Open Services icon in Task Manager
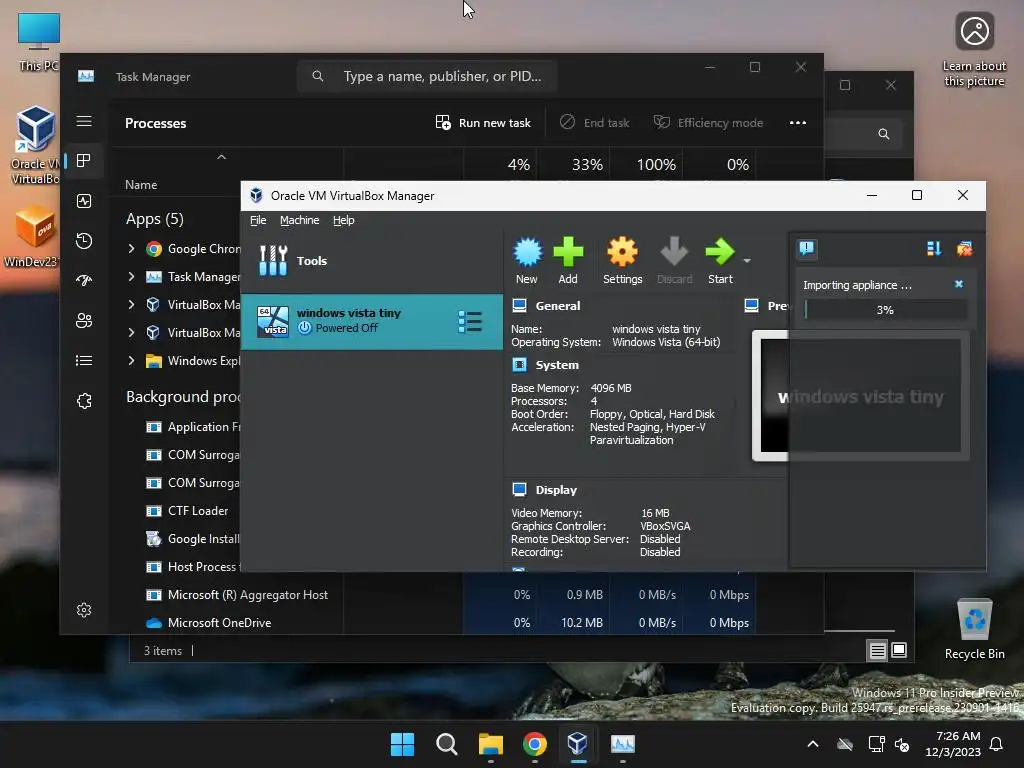 click(84, 401)
